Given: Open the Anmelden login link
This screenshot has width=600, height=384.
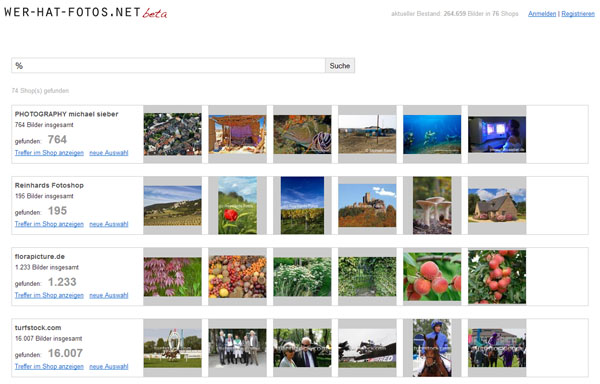Looking at the screenshot, I should click(542, 14).
